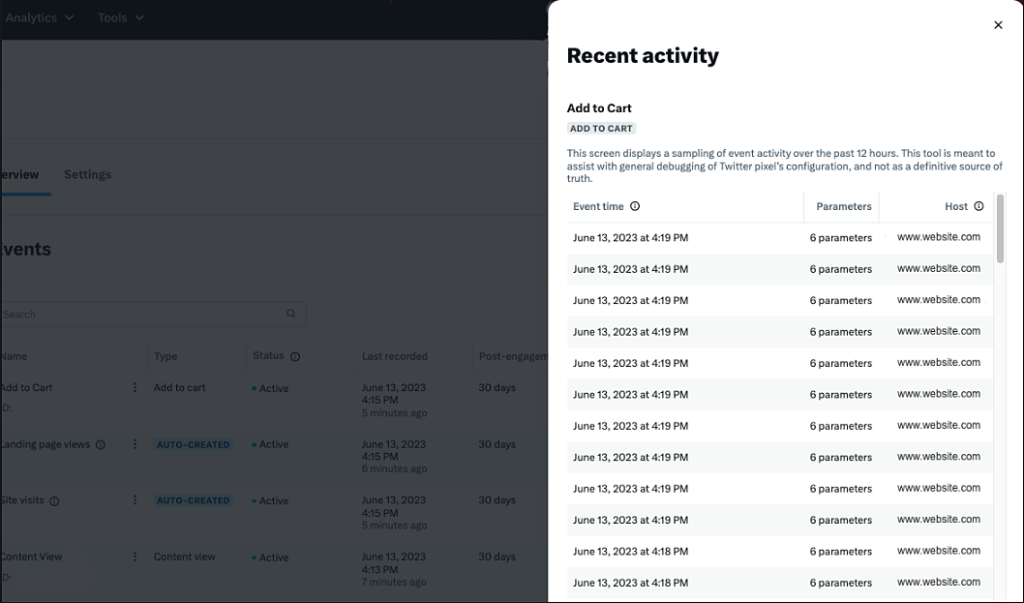Click the AUTO-CREATED badge on Site visits
1024x603 pixels.
(x=192, y=500)
